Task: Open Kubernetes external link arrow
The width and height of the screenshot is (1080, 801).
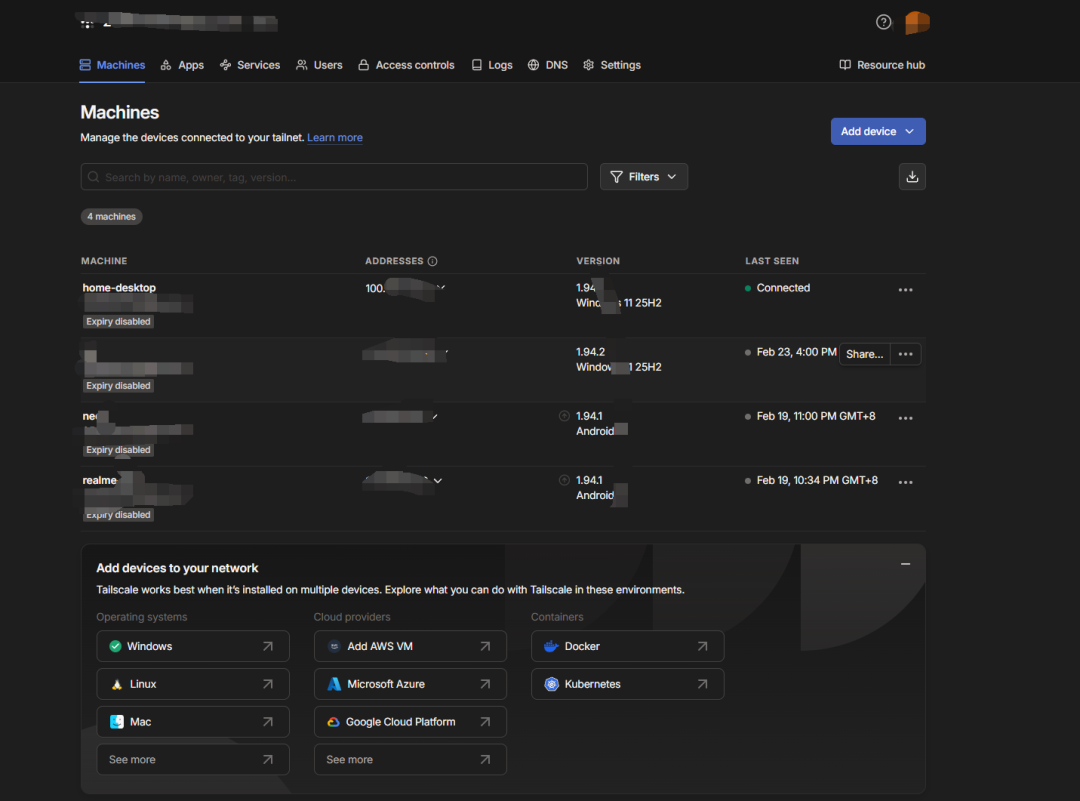Action: (x=702, y=684)
